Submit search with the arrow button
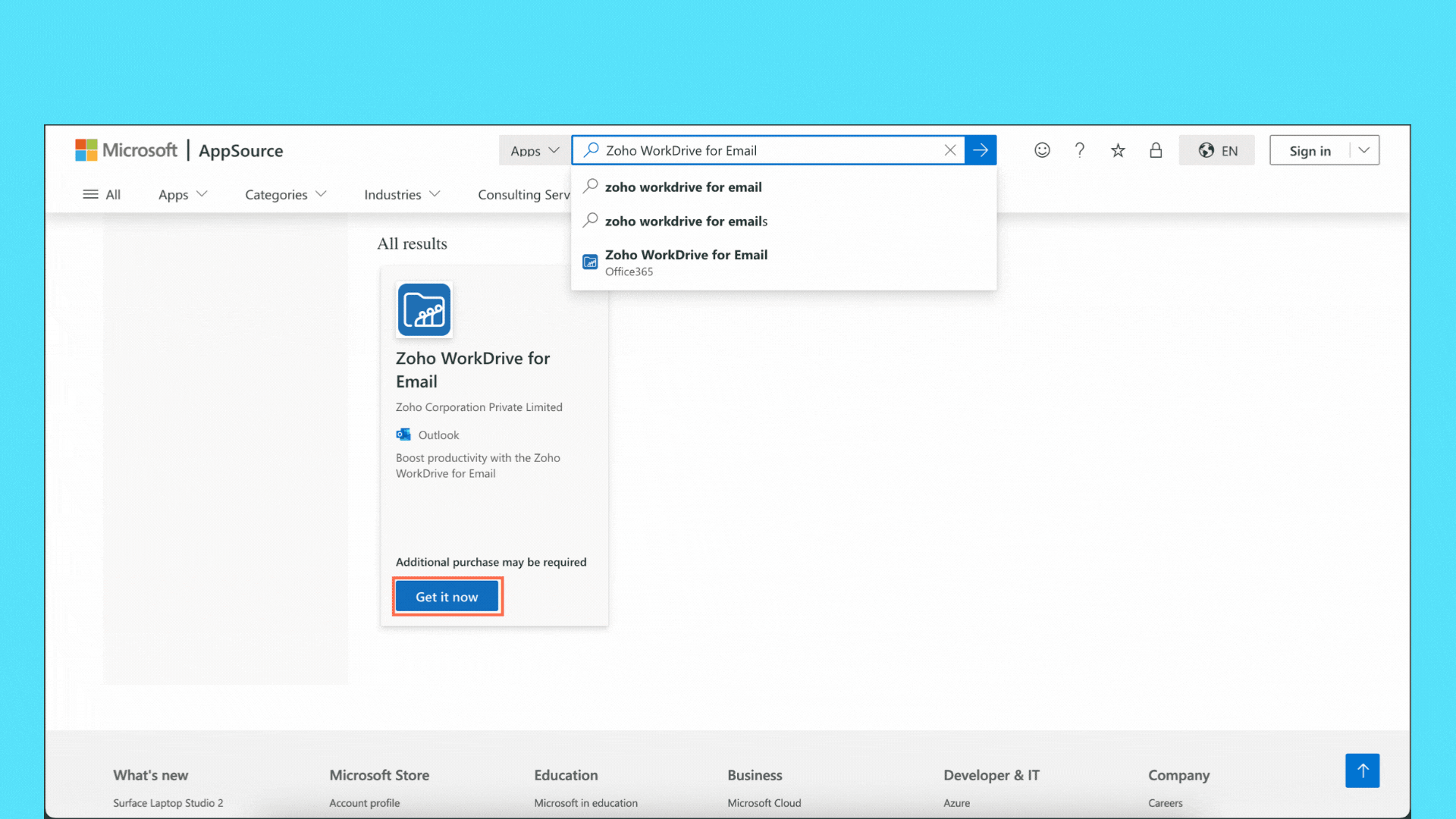Image resolution: width=1456 pixels, height=819 pixels. tap(981, 150)
